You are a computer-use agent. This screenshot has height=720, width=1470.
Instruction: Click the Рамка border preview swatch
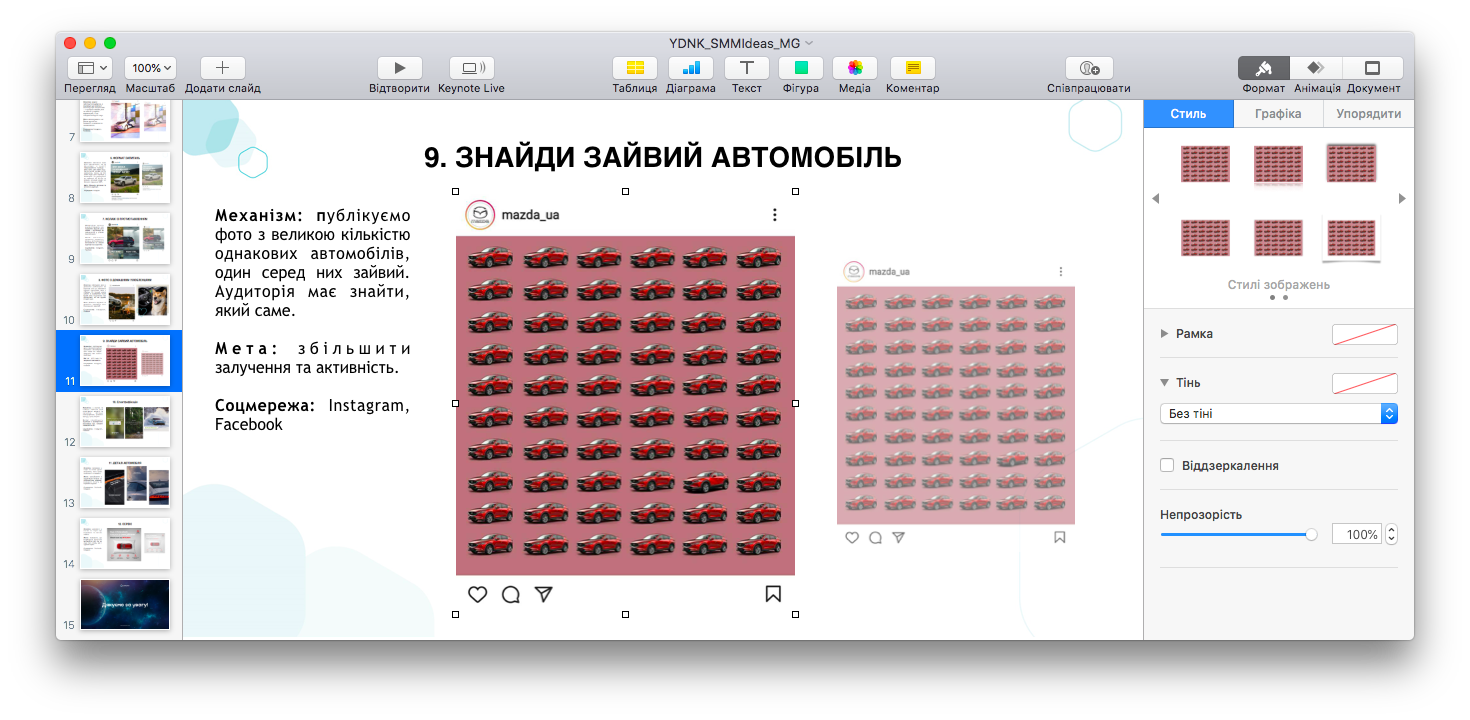1364,334
